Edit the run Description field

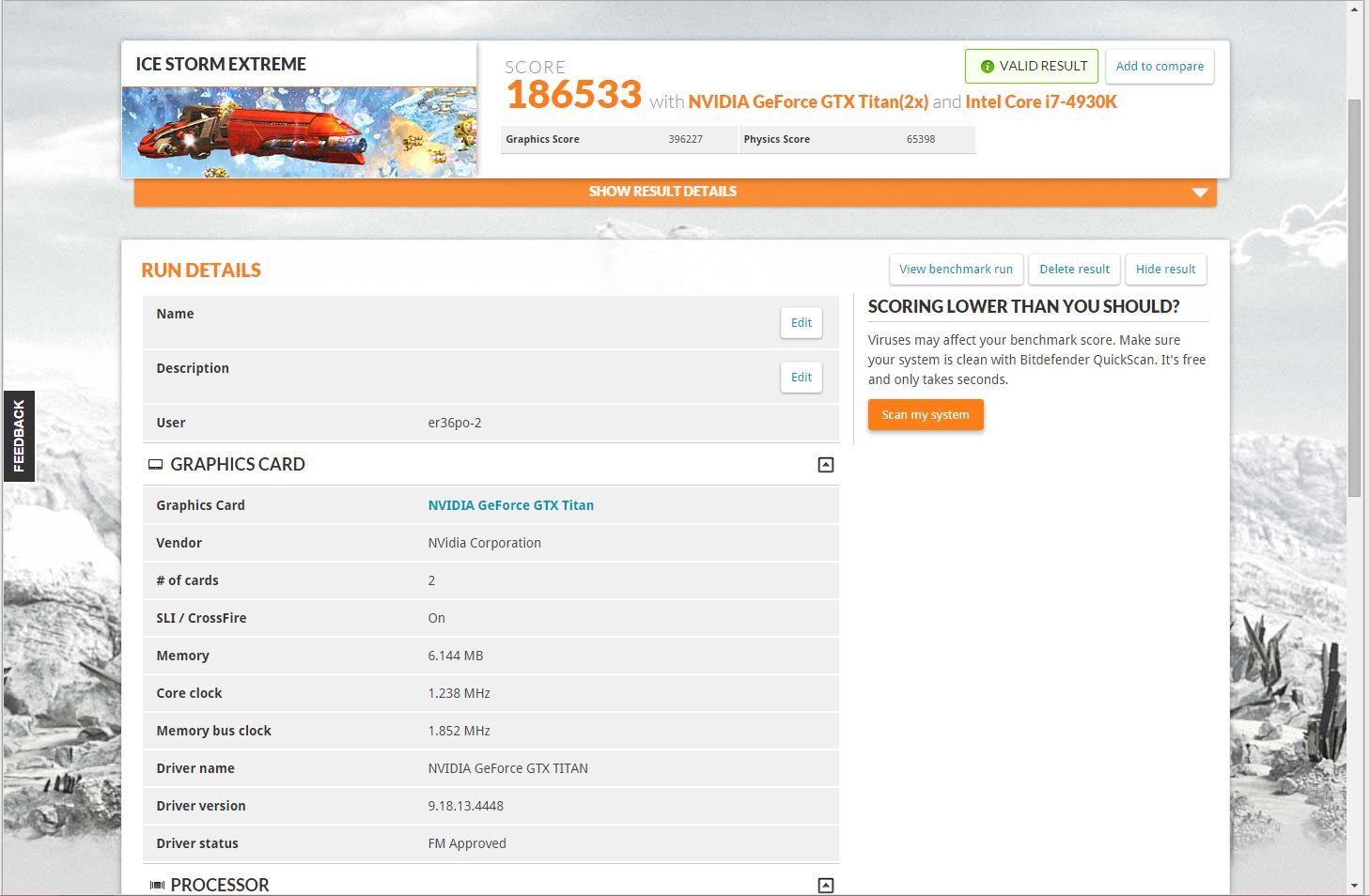(x=802, y=378)
